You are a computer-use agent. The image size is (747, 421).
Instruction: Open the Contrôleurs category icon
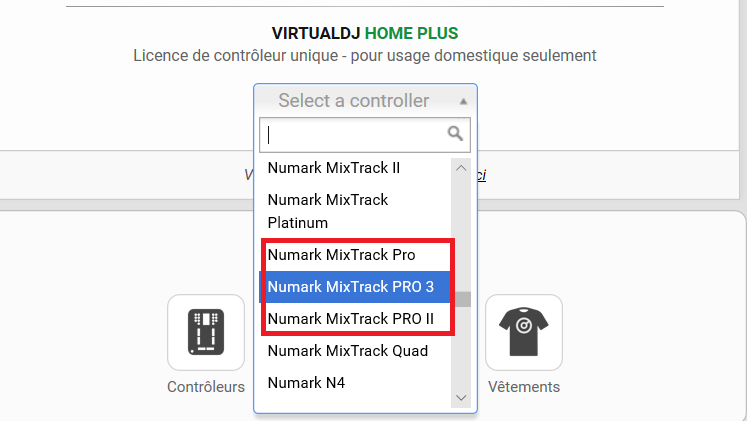coord(206,332)
